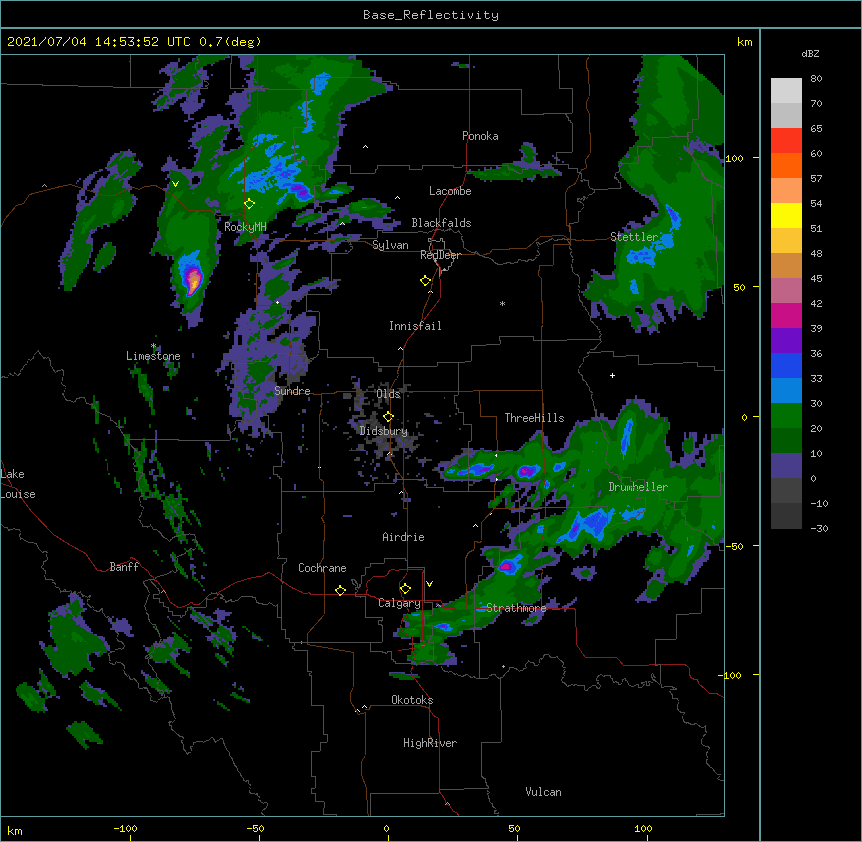Pick the dark orange 57-60 dBZ swatch
This screenshot has width=862, height=842.
click(x=786, y=165)
